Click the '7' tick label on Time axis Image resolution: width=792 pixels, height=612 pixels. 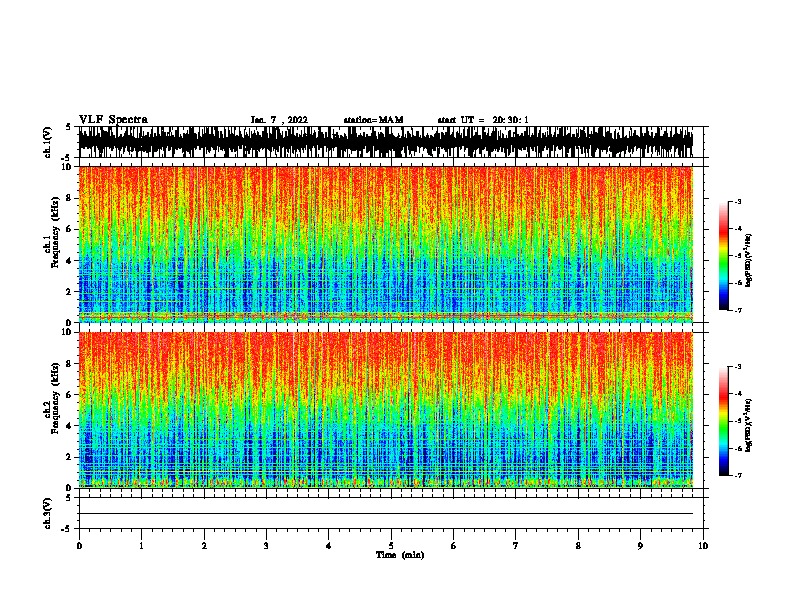point(516,546)
